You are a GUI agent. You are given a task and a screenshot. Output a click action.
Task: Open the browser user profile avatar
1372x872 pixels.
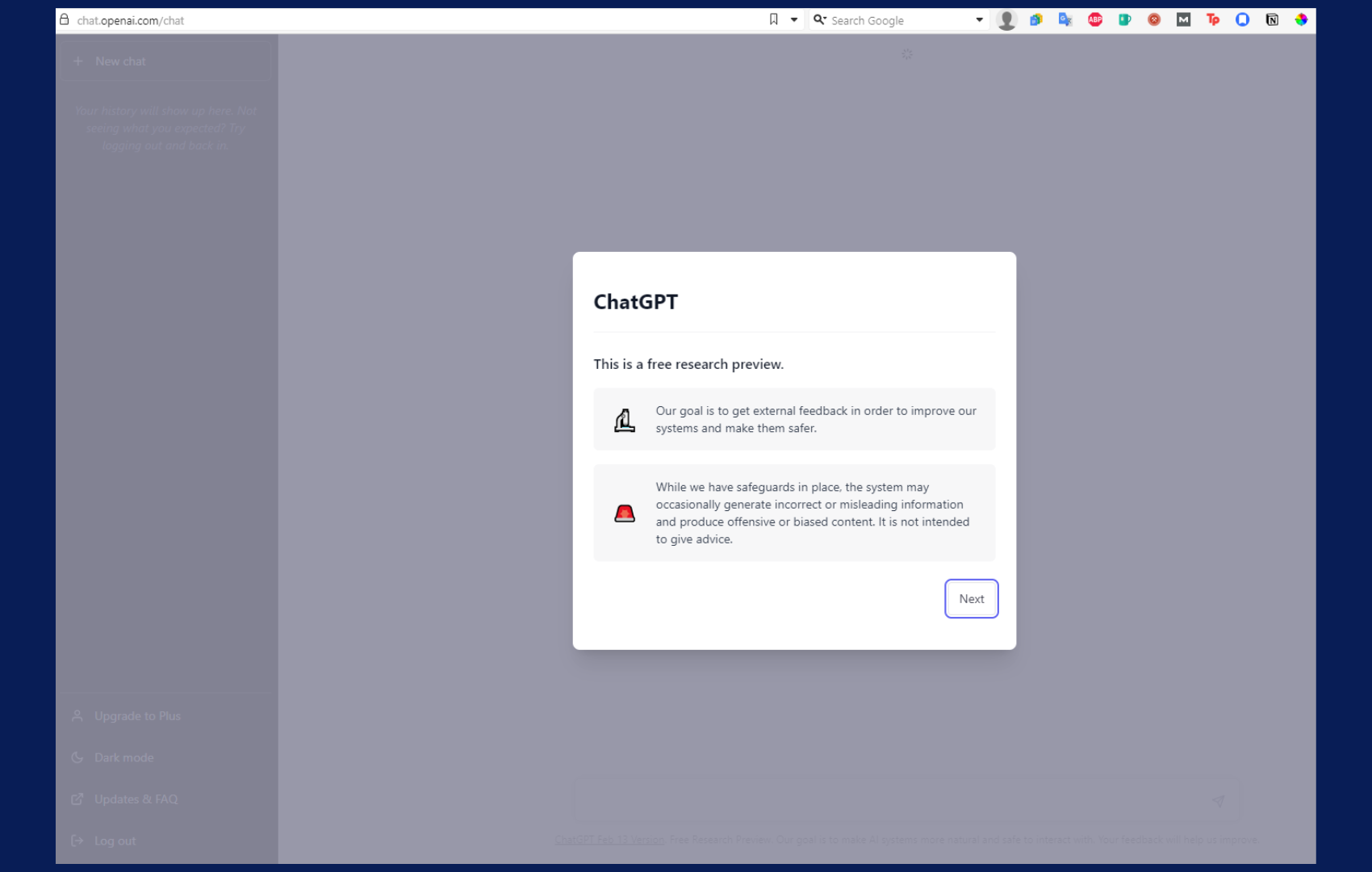1006,20
